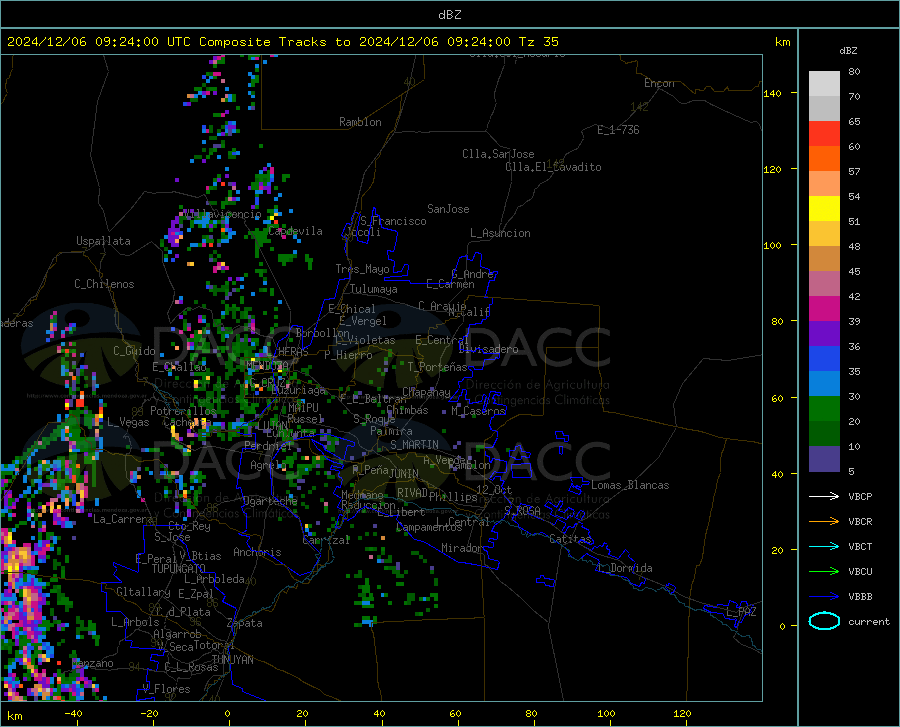Click the S_MARTIN map label
Image resolution: width=900 pixels, height=727 pixels.
point(414,445)
